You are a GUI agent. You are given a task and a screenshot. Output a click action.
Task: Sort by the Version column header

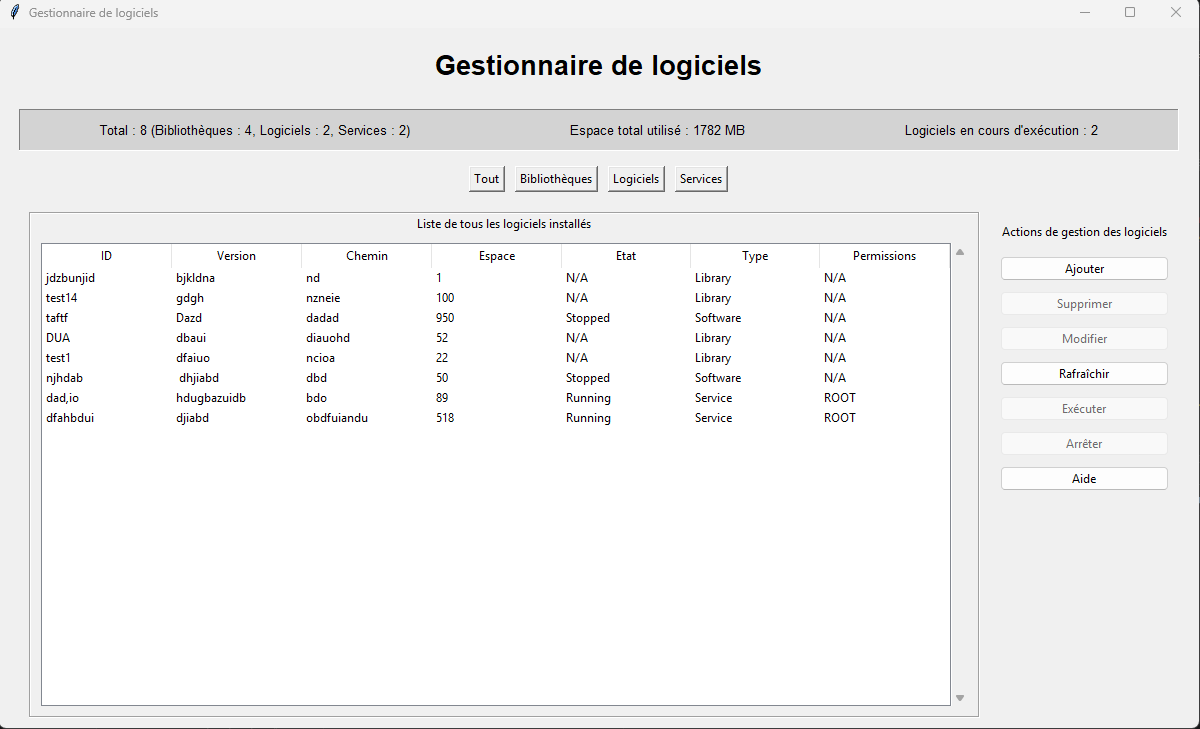(x=236, y=256)
